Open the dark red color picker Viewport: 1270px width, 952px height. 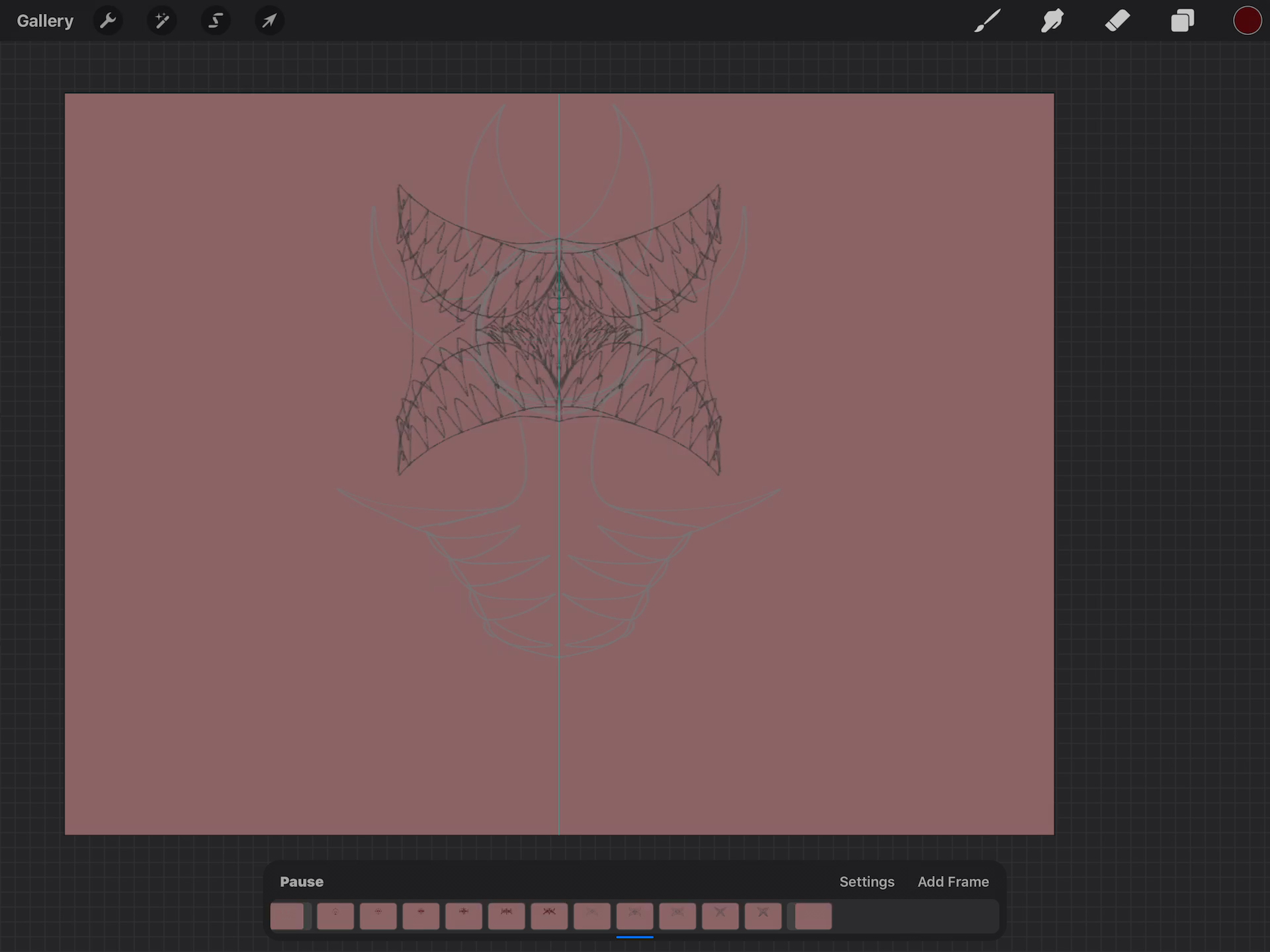[1247, 21]
